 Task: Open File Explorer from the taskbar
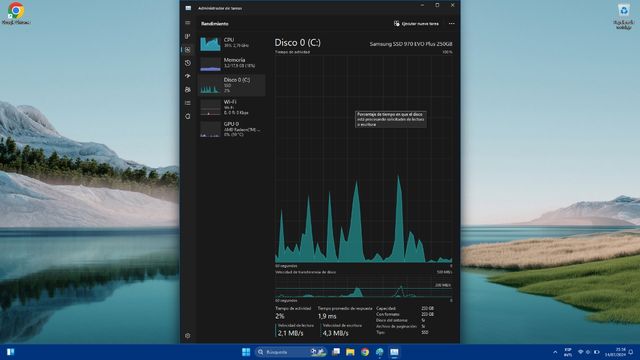tap(350, 352)
